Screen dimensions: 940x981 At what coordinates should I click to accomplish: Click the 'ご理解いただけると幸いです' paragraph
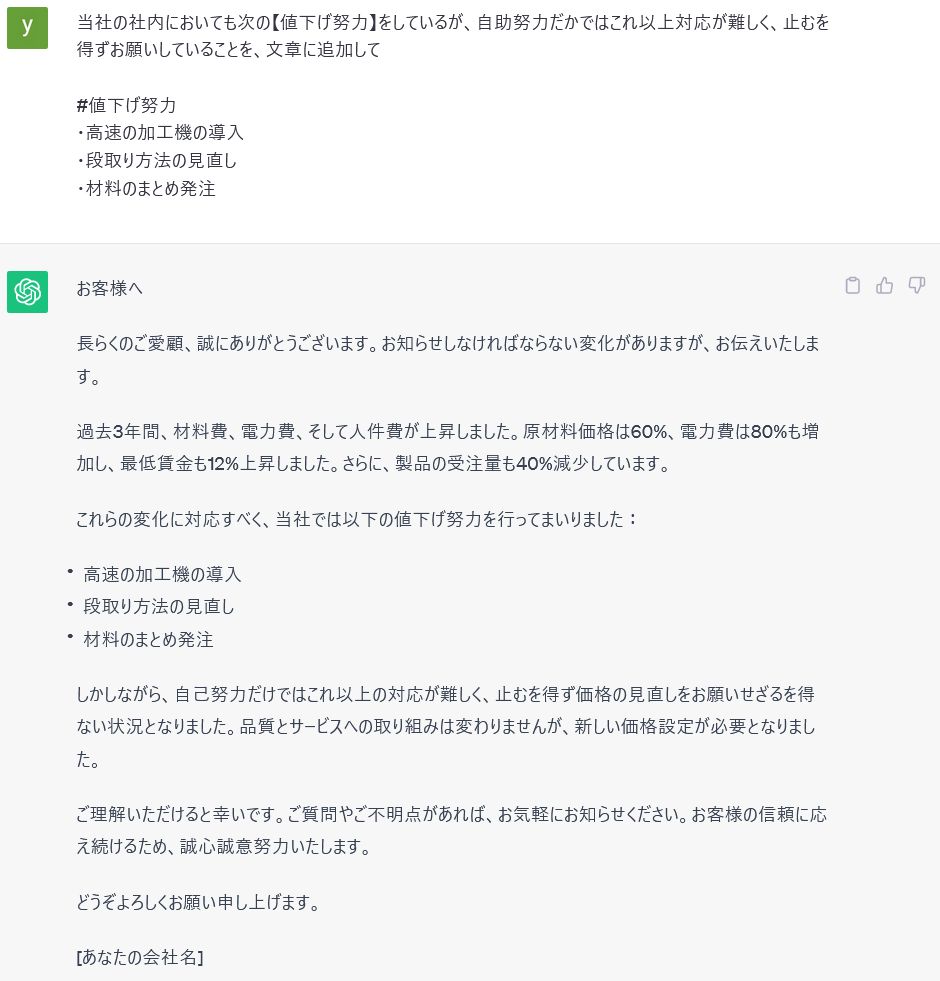click(x=451, y=831)
